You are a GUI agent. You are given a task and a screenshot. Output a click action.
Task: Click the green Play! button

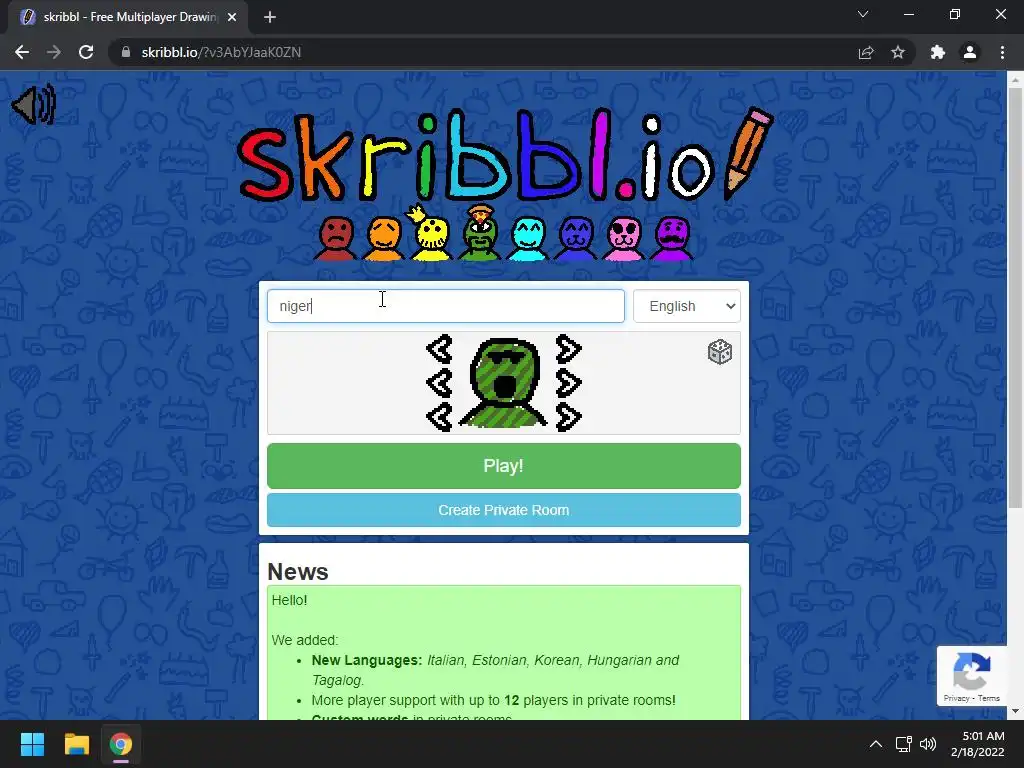coord(504,466)
